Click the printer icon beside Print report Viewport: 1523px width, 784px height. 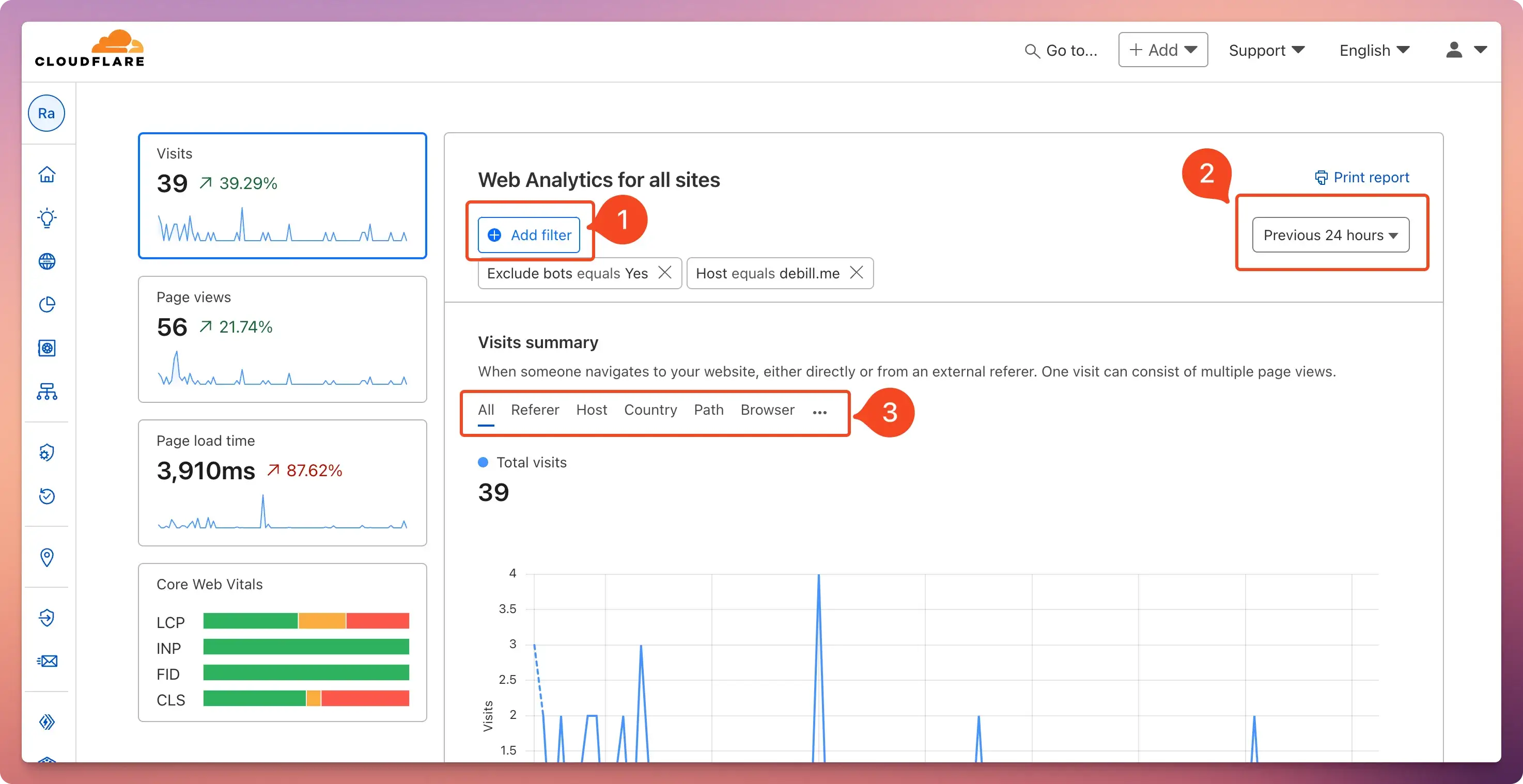tap(1321, 177)
